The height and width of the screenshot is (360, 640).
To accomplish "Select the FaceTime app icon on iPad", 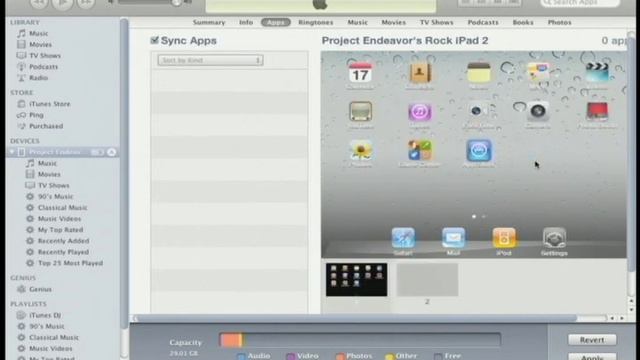I will click(x=479, y=111).
